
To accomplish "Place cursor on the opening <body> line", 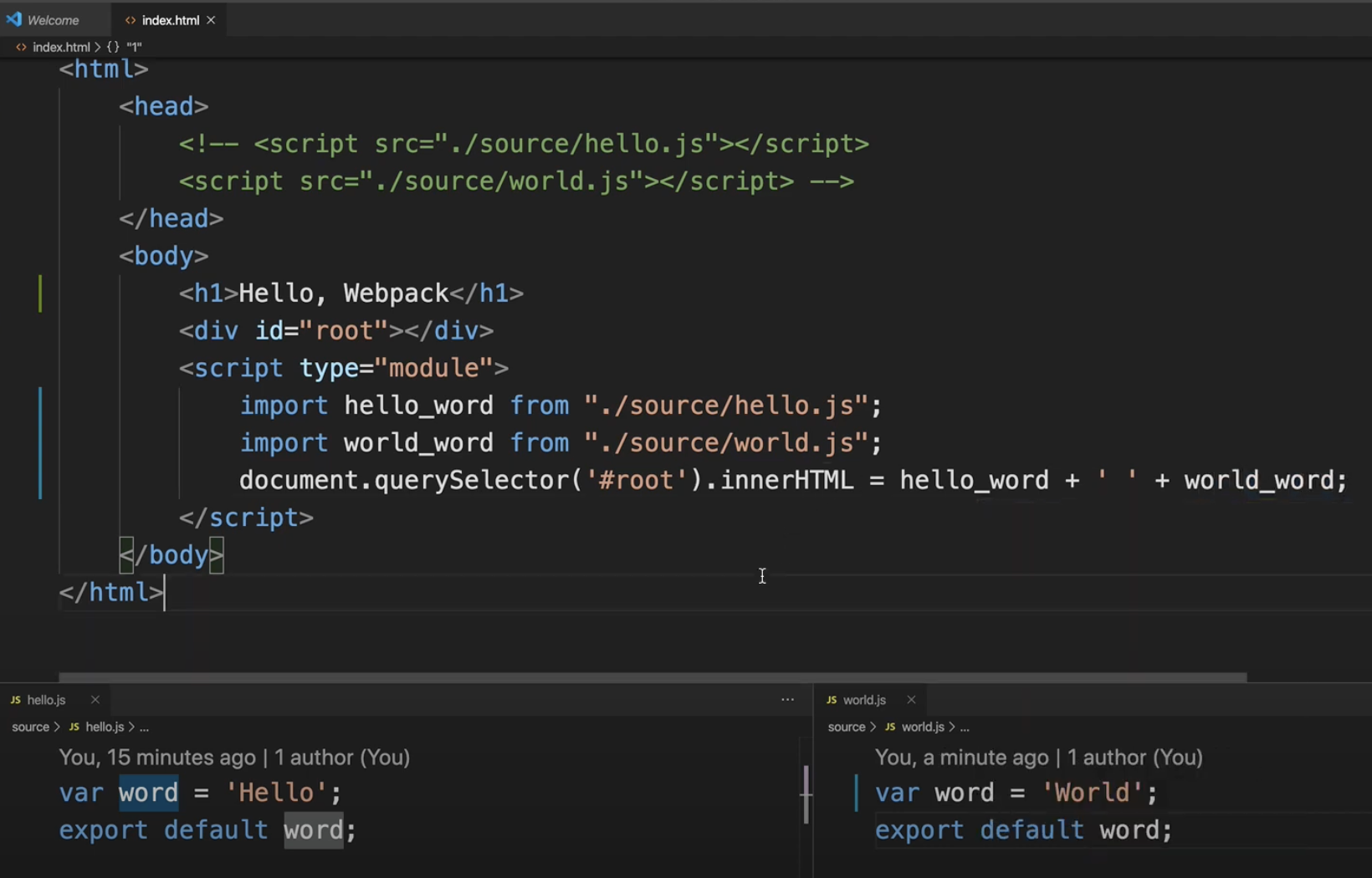I will (x=164, y=256).
